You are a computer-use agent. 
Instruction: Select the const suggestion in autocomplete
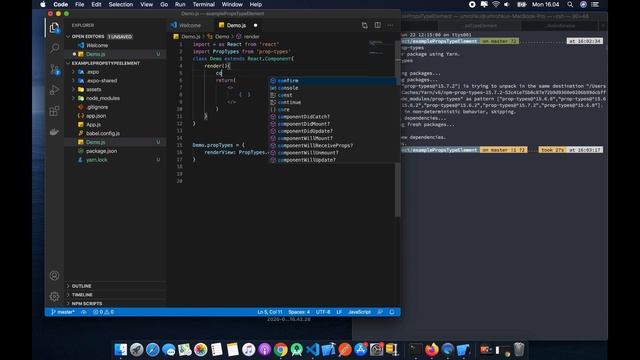point(332,95)
